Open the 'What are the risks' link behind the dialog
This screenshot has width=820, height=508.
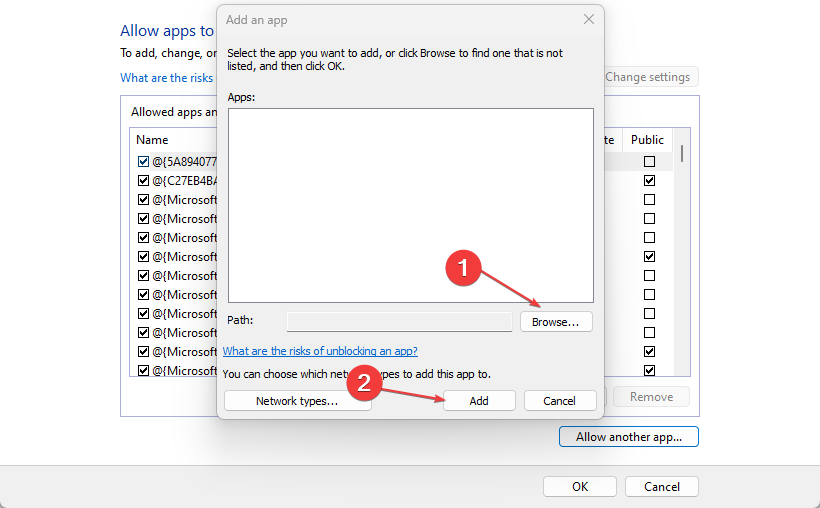click(167, 78)
